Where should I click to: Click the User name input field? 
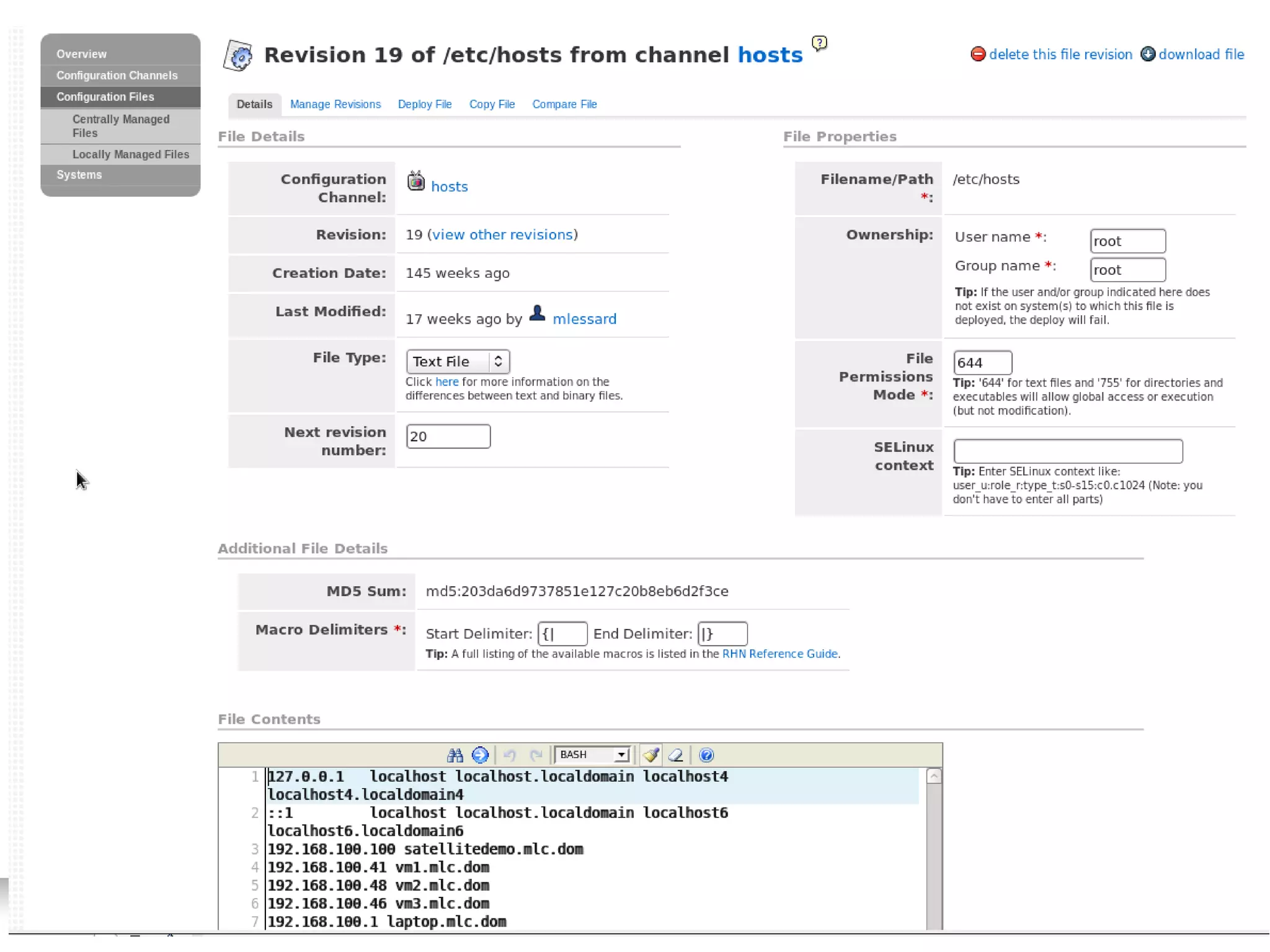click(1127, 241)
